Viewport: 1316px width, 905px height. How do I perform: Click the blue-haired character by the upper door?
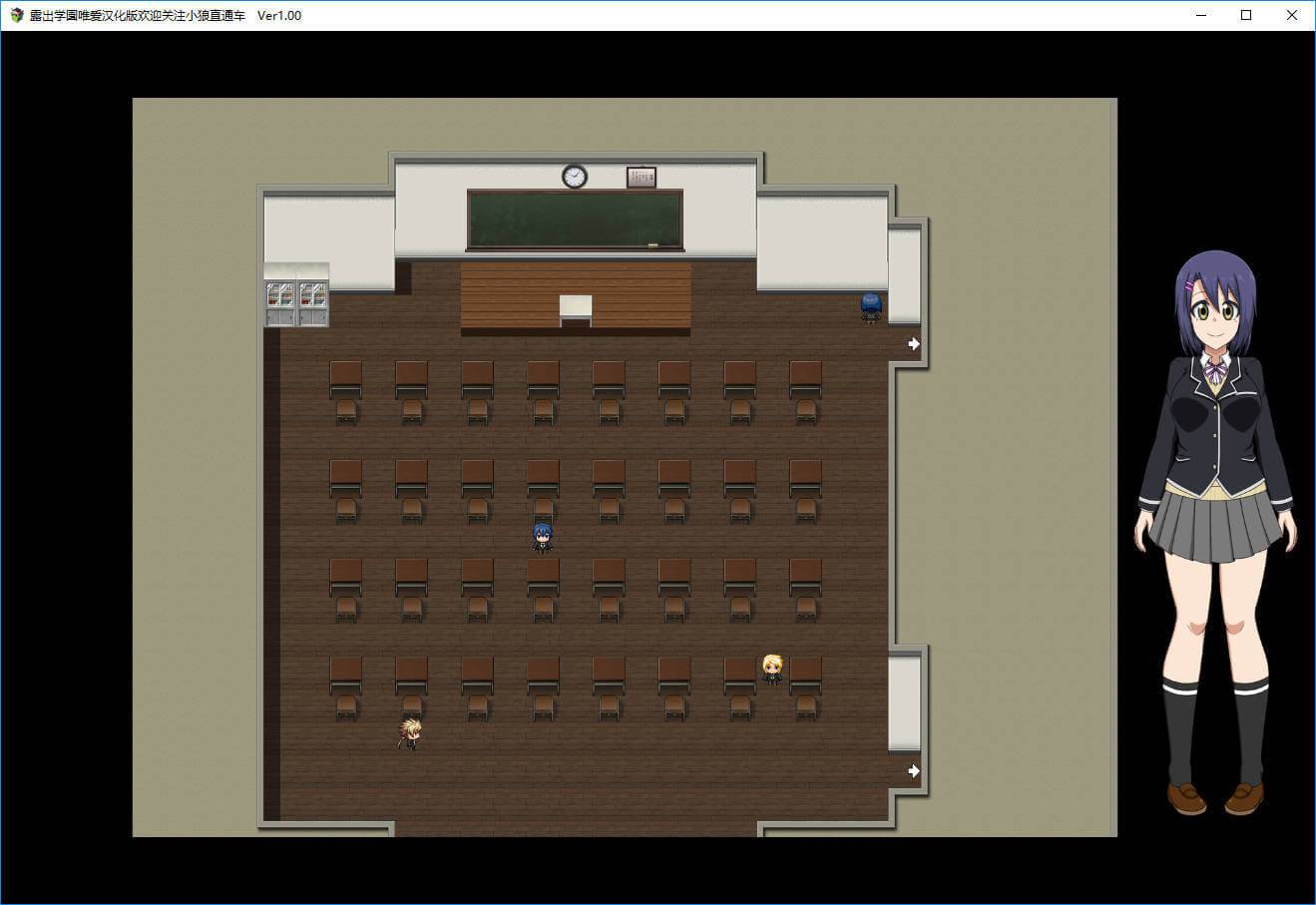pyautogui.click(x=871, y=307)
